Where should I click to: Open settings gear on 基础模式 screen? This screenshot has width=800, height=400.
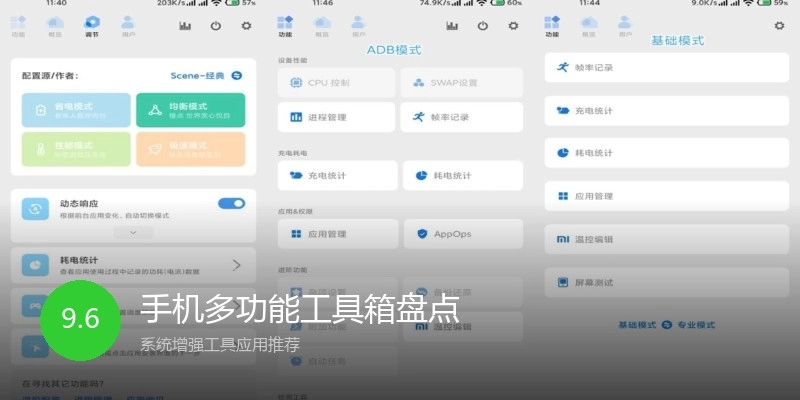tap(779, 26)
